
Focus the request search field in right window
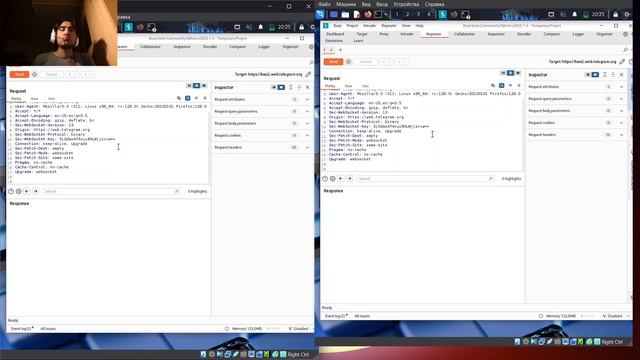click(x=425, y=179)
